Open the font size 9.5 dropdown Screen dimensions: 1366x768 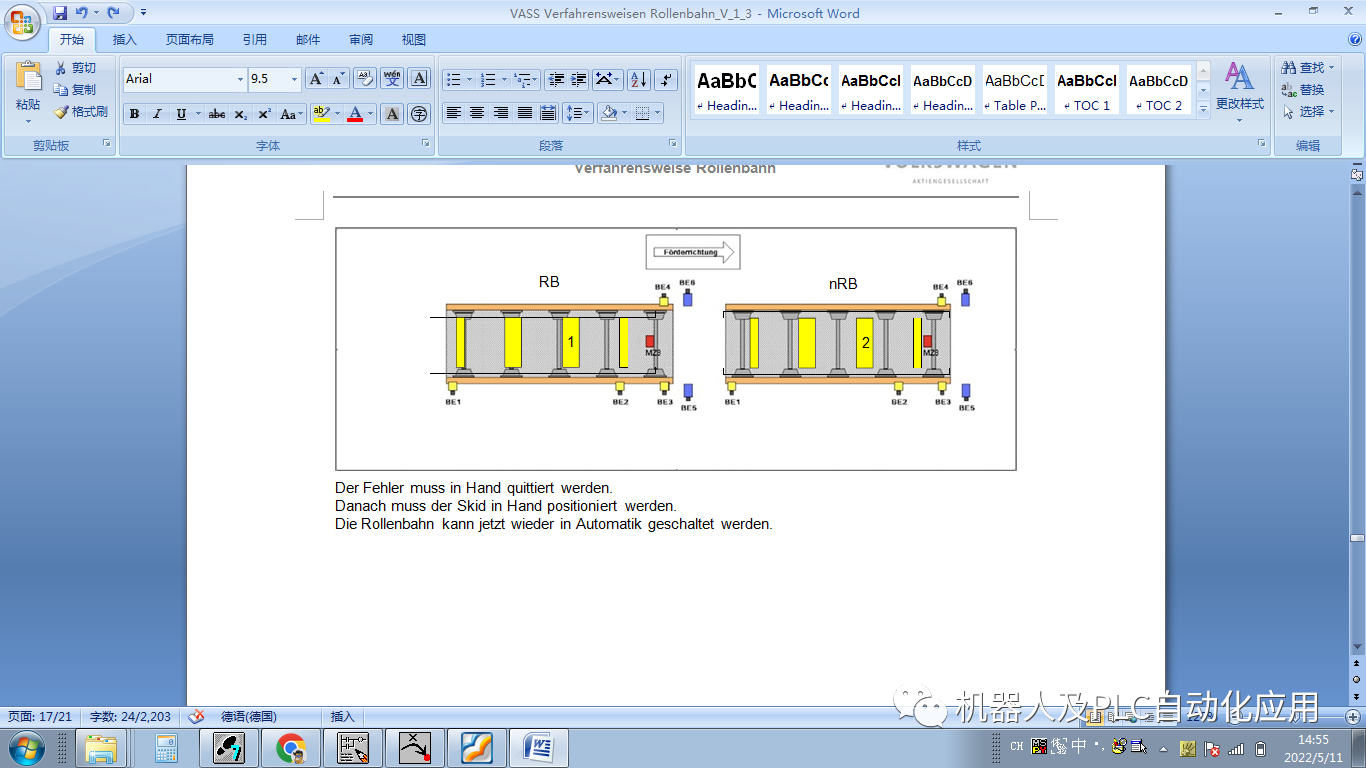[x=295, y=79]
